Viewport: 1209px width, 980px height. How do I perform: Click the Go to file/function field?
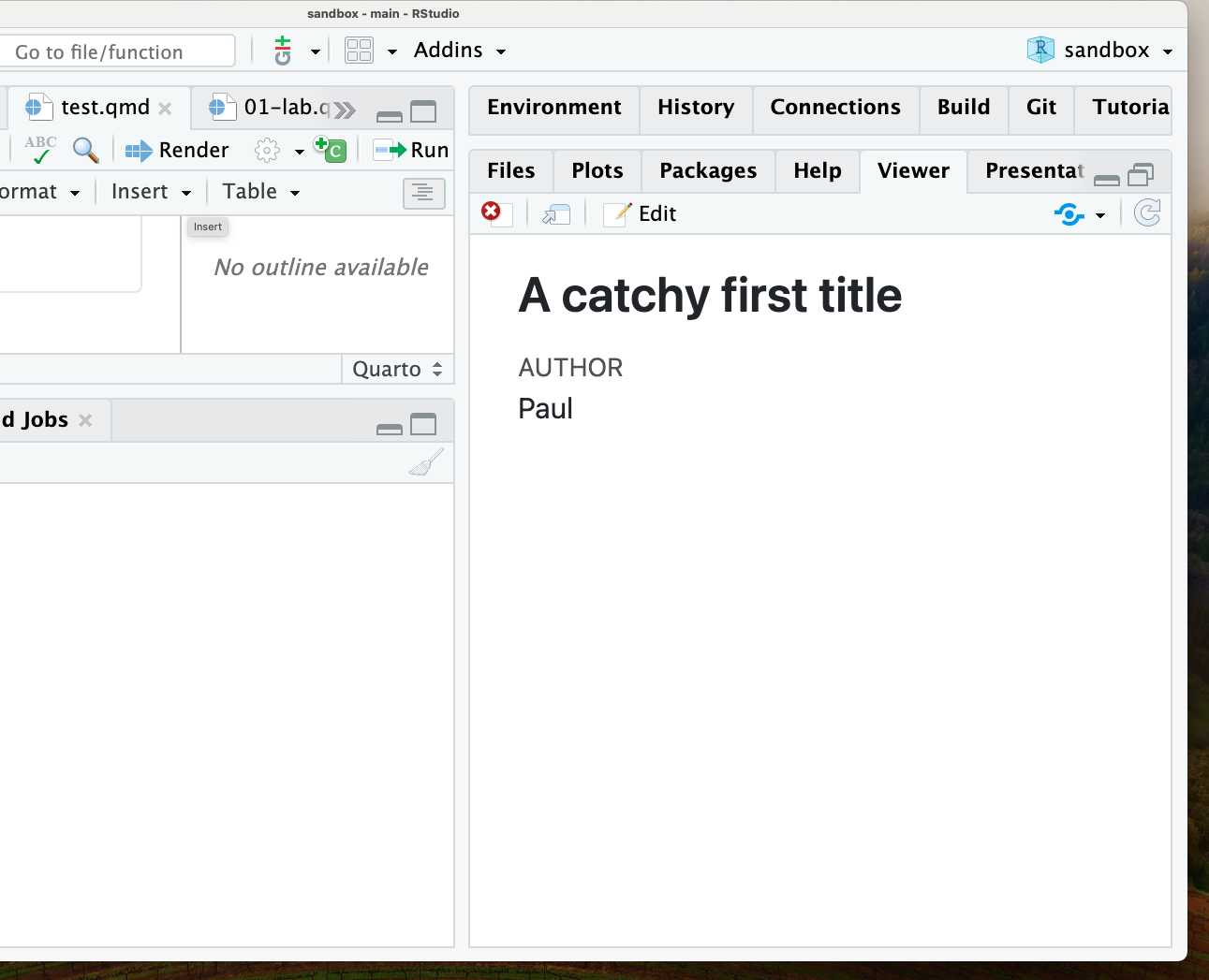pyautogui.click(x=117, y=51)
